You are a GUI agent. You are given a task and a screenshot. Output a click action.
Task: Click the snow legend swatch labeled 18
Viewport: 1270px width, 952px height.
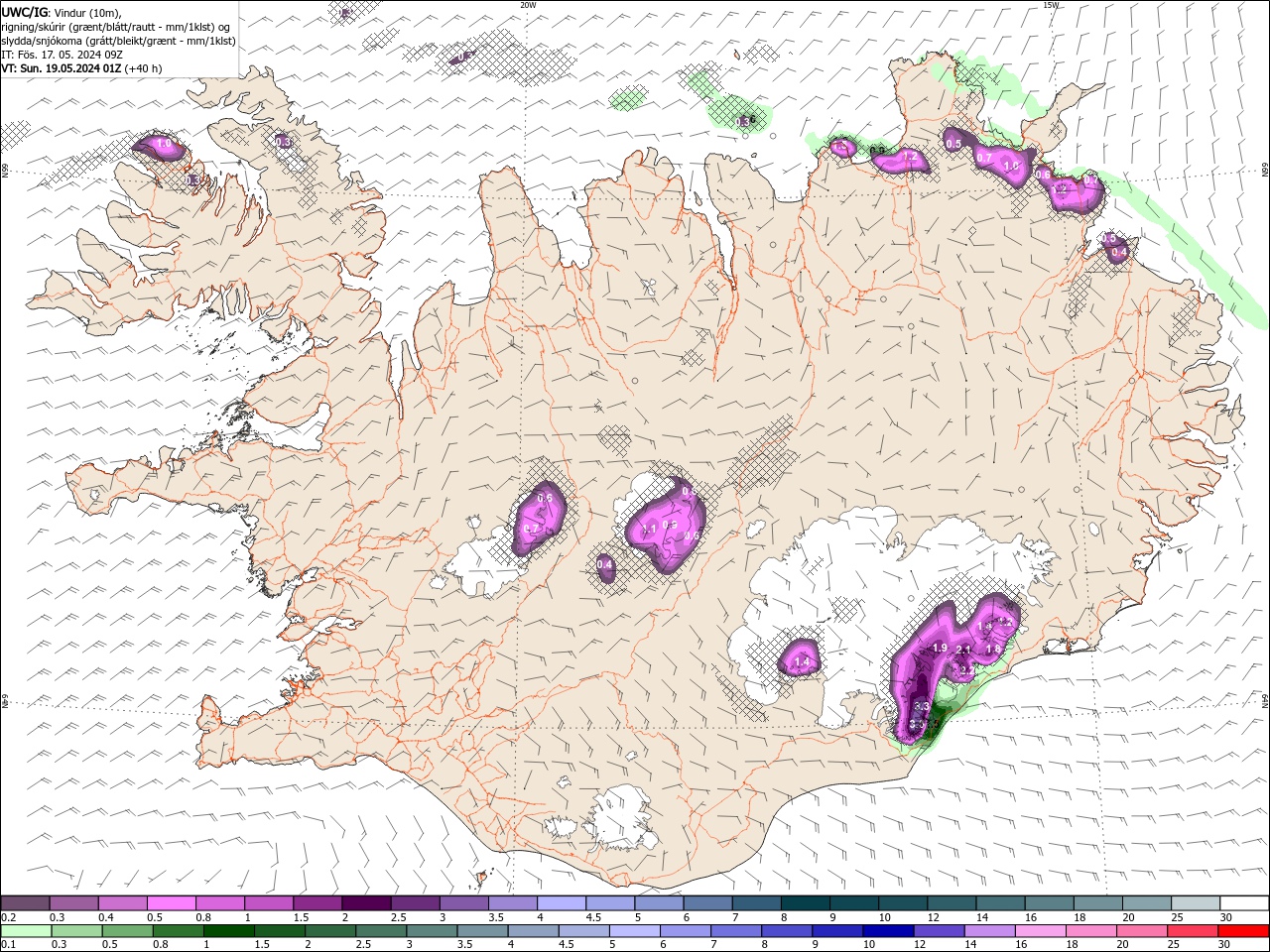[1096, 903]
